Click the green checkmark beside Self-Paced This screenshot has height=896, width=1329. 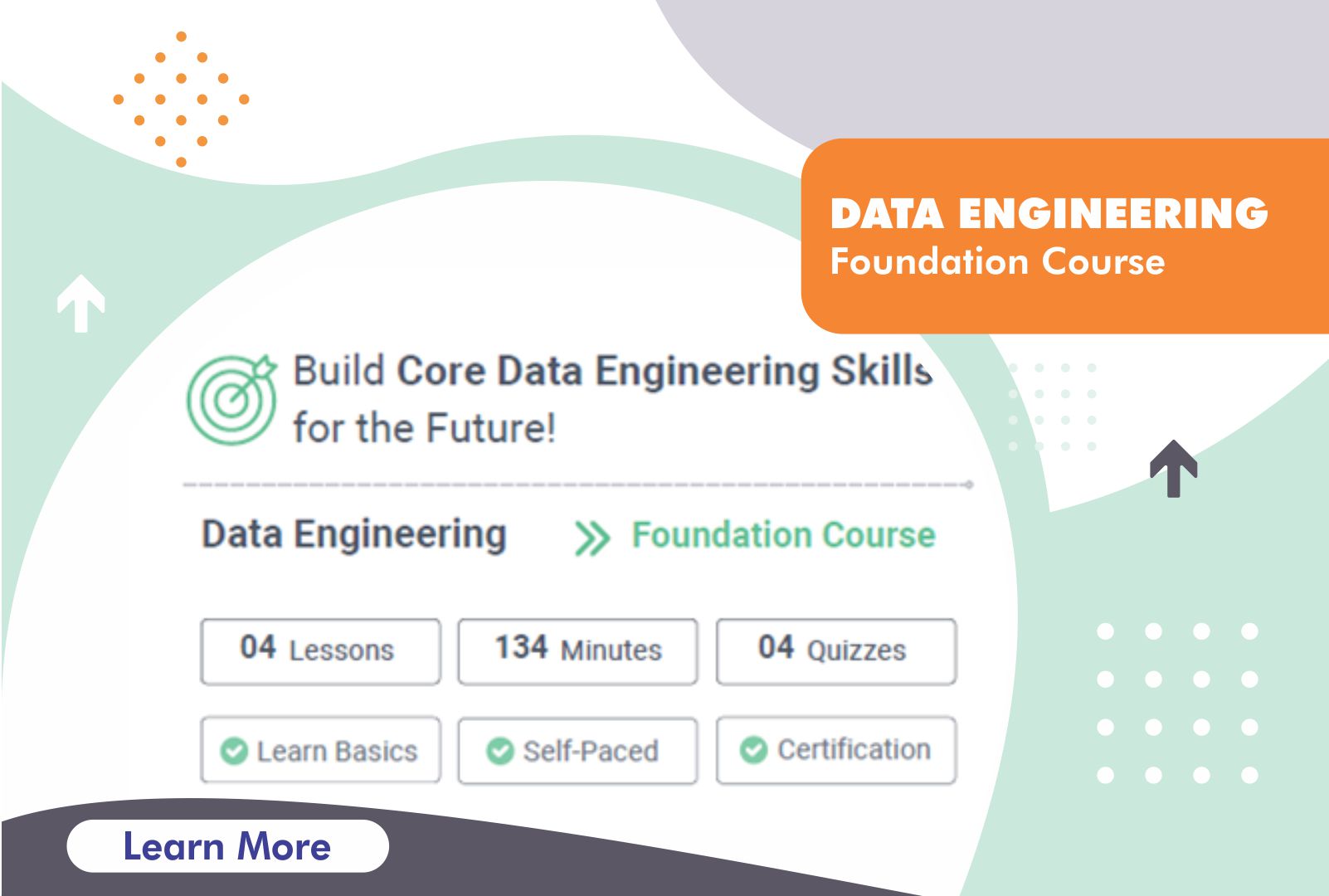[499, 751]
